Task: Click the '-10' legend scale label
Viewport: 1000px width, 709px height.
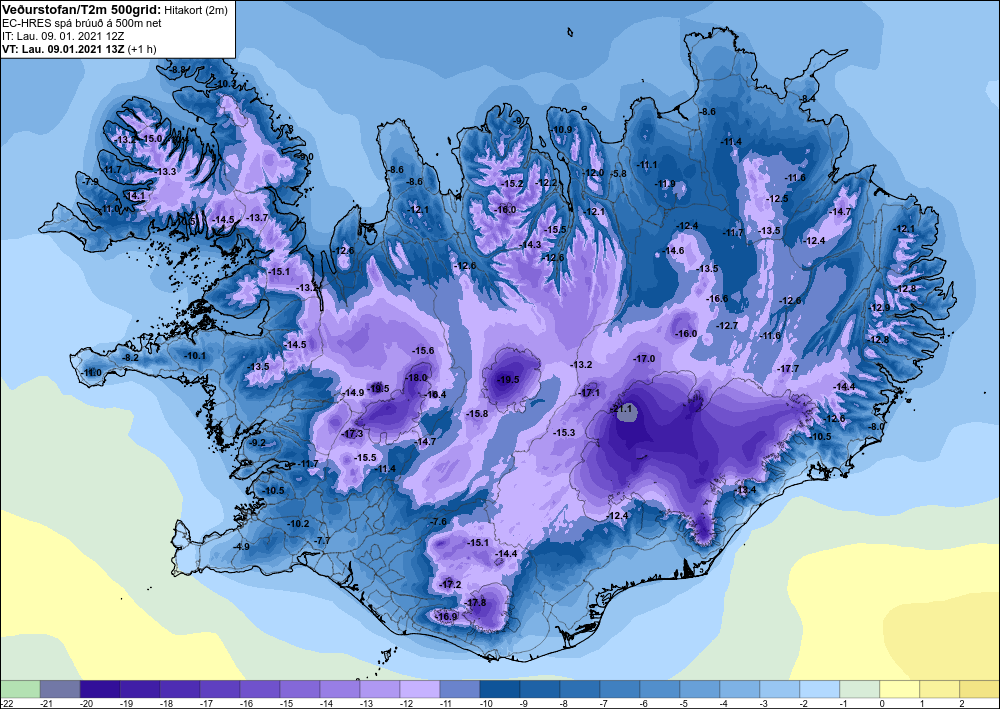Action: 484,703
